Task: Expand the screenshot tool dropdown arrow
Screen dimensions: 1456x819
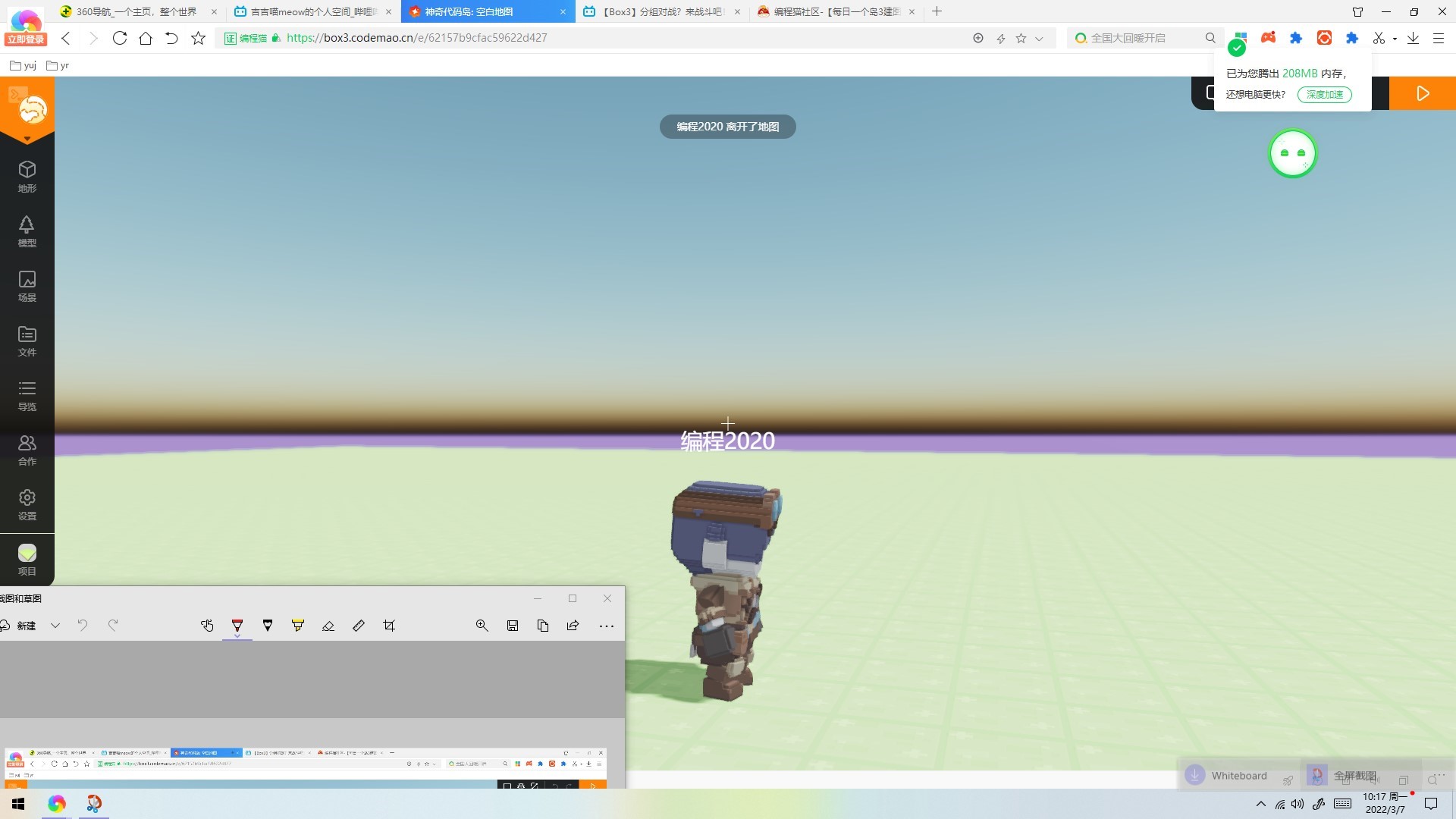Action: click(1395, 39)
